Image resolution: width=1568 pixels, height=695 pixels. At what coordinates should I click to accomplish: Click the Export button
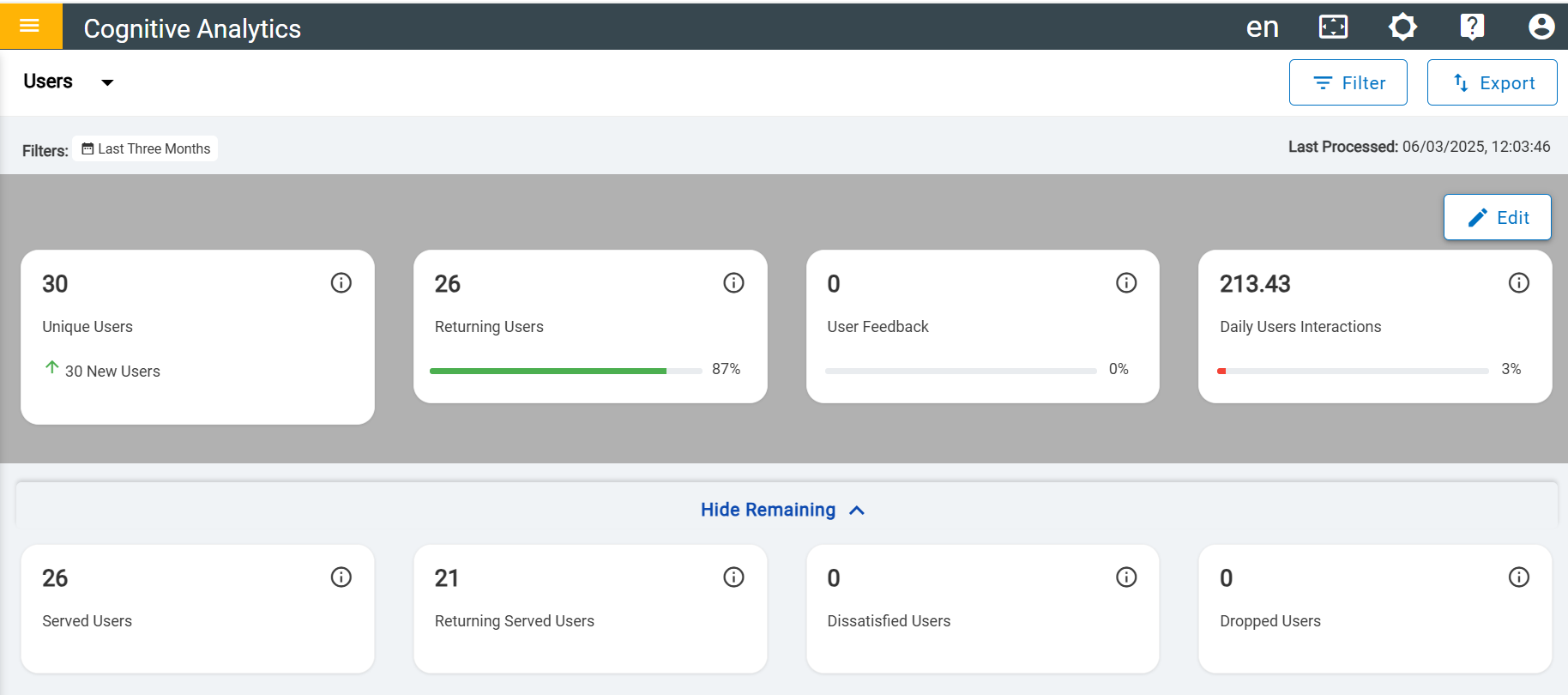(1493, 82)
